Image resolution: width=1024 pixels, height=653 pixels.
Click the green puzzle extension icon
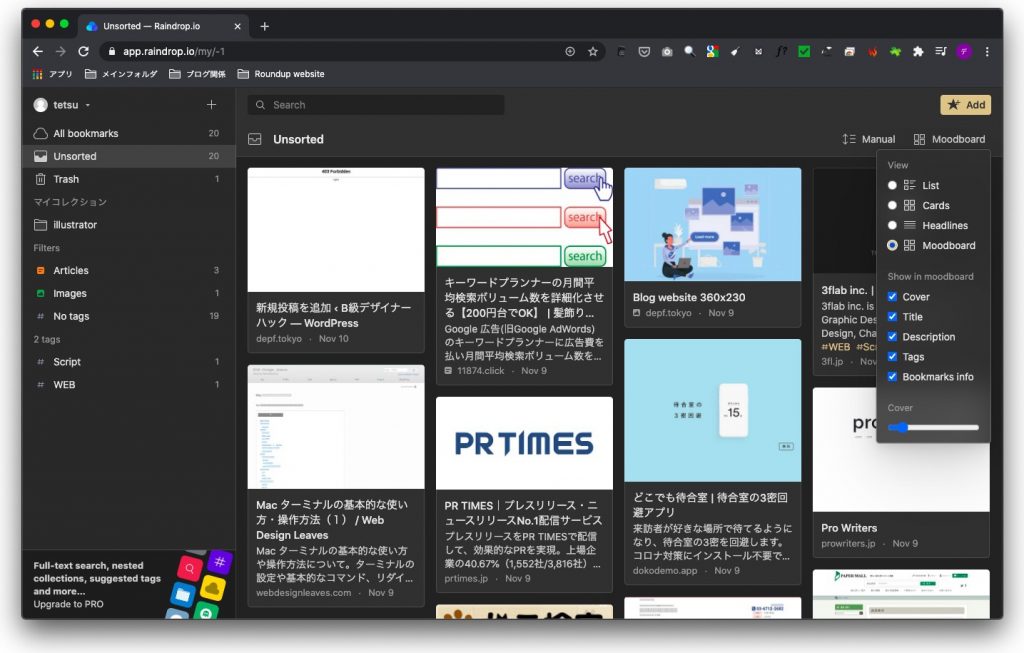(x=895, y=52)
